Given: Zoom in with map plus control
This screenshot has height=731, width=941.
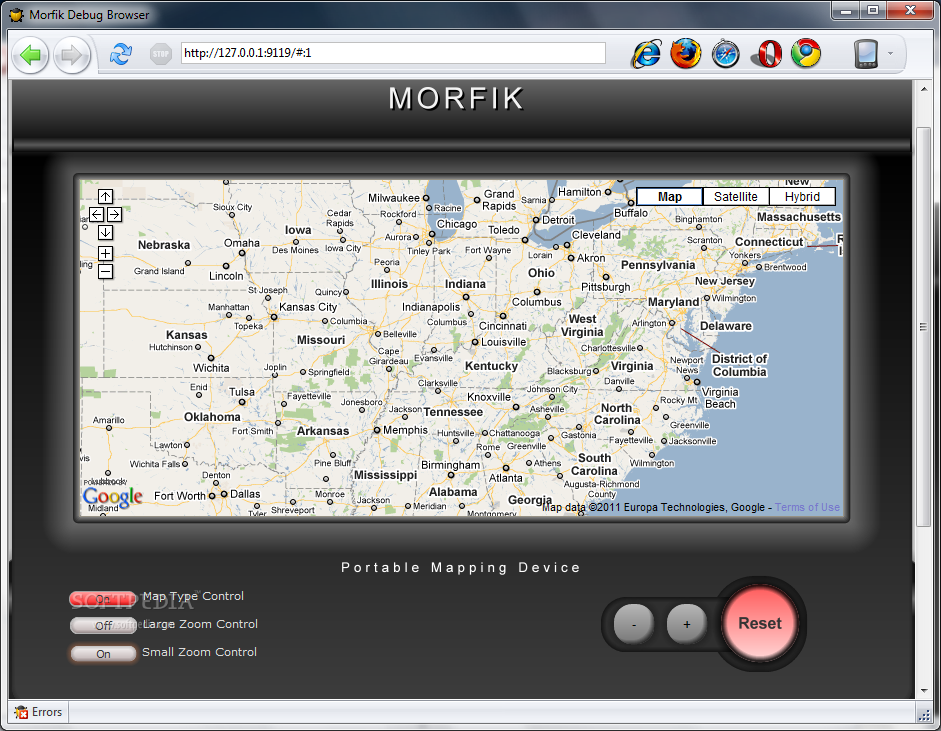Looking at the screenshot, I should coord(106,253).
